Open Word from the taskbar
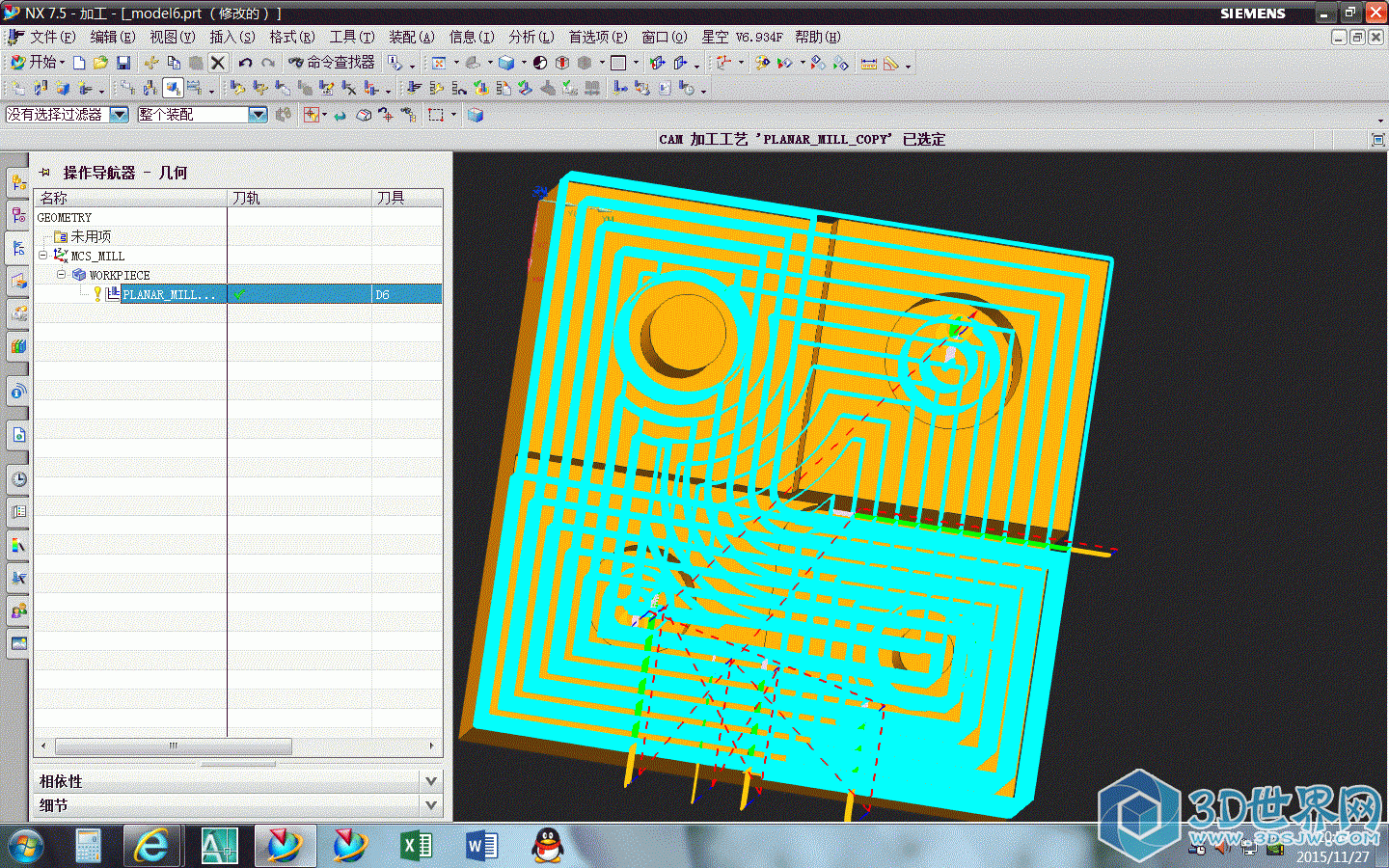Viewport: 1389px width, 868px height. [480, 846]
